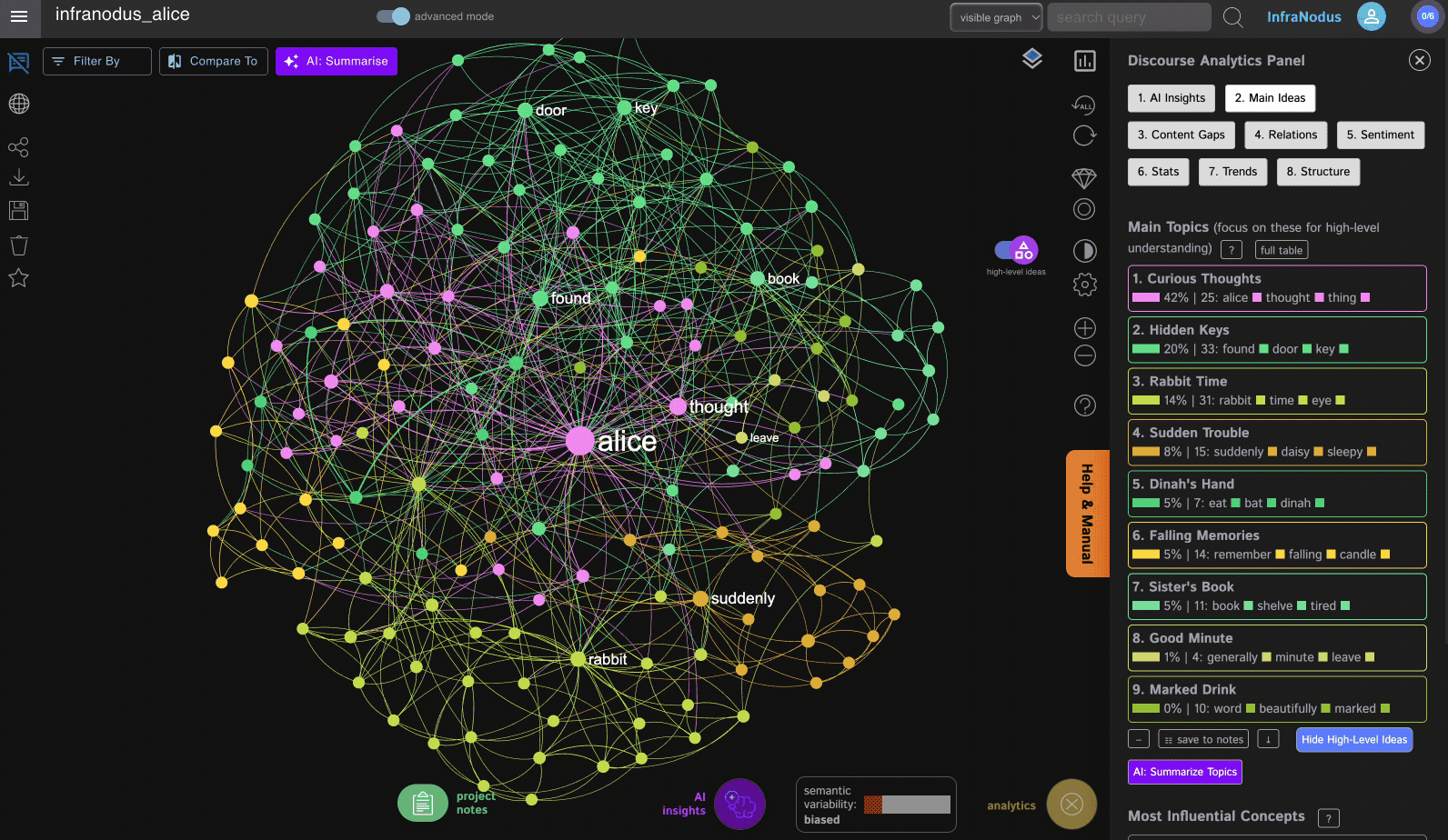Open the analytics bar chart icon

[1084, 61]
